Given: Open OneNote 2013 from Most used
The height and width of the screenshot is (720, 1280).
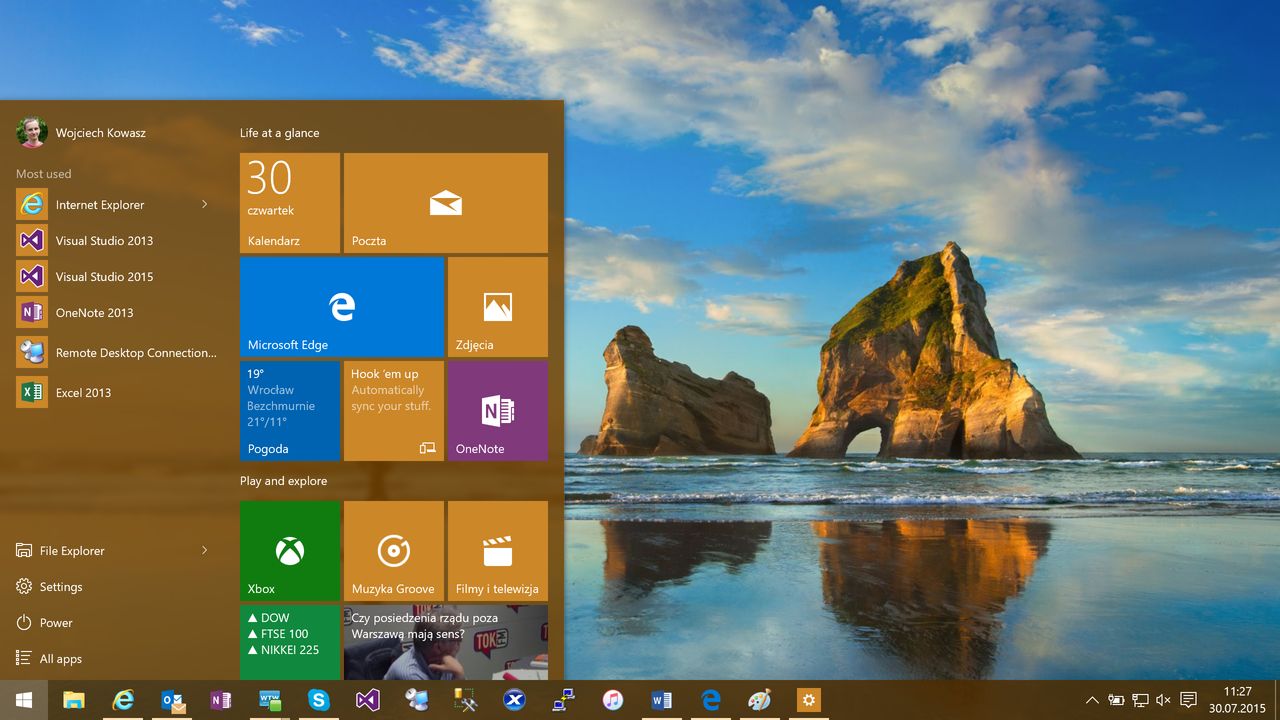Looking at the screenshot, I should pos(116,312).
